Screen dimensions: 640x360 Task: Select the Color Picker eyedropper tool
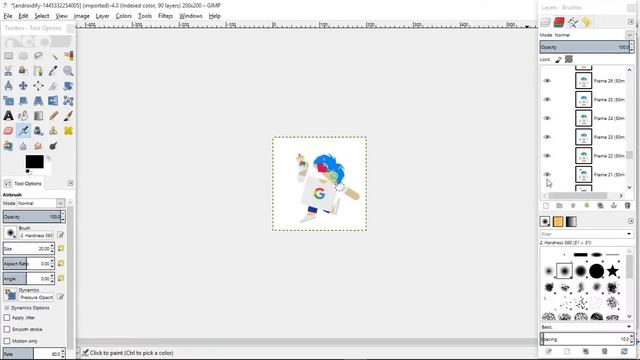53,71
